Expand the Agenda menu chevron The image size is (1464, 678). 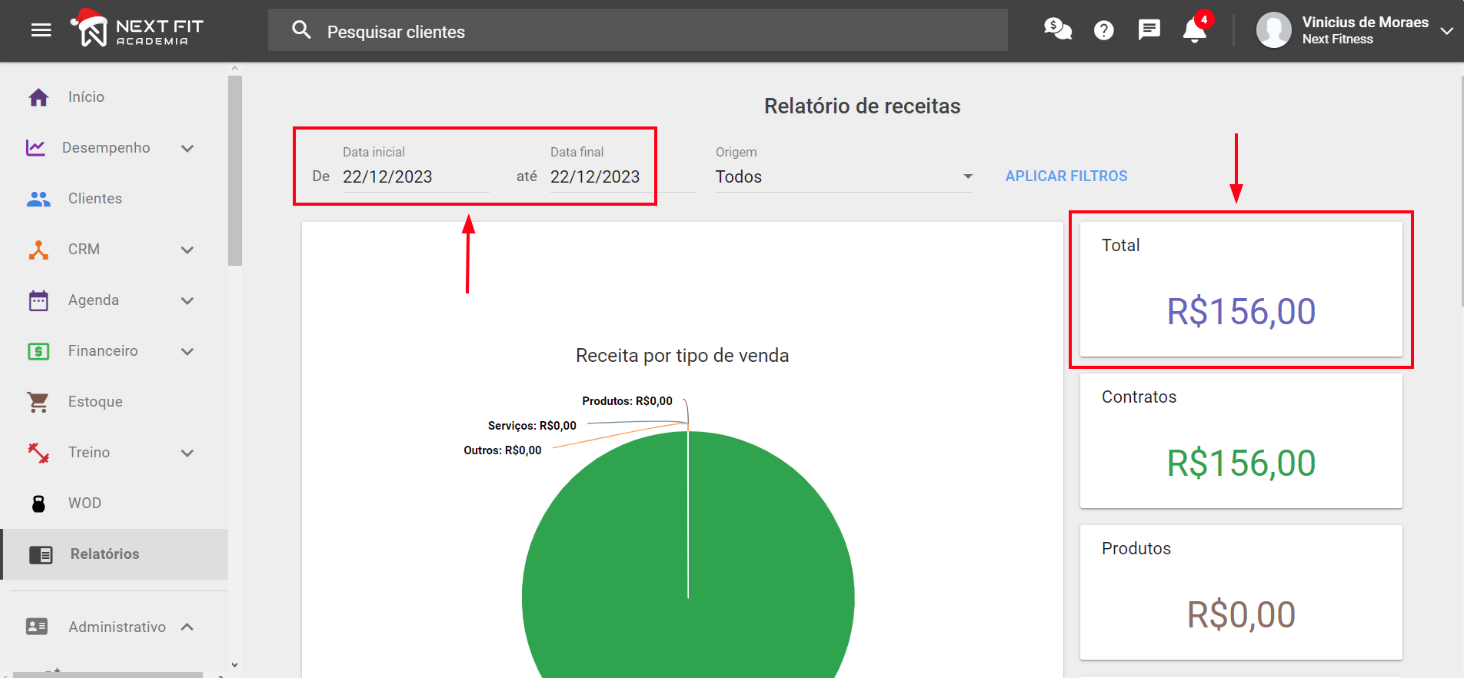tap(187, 300)
